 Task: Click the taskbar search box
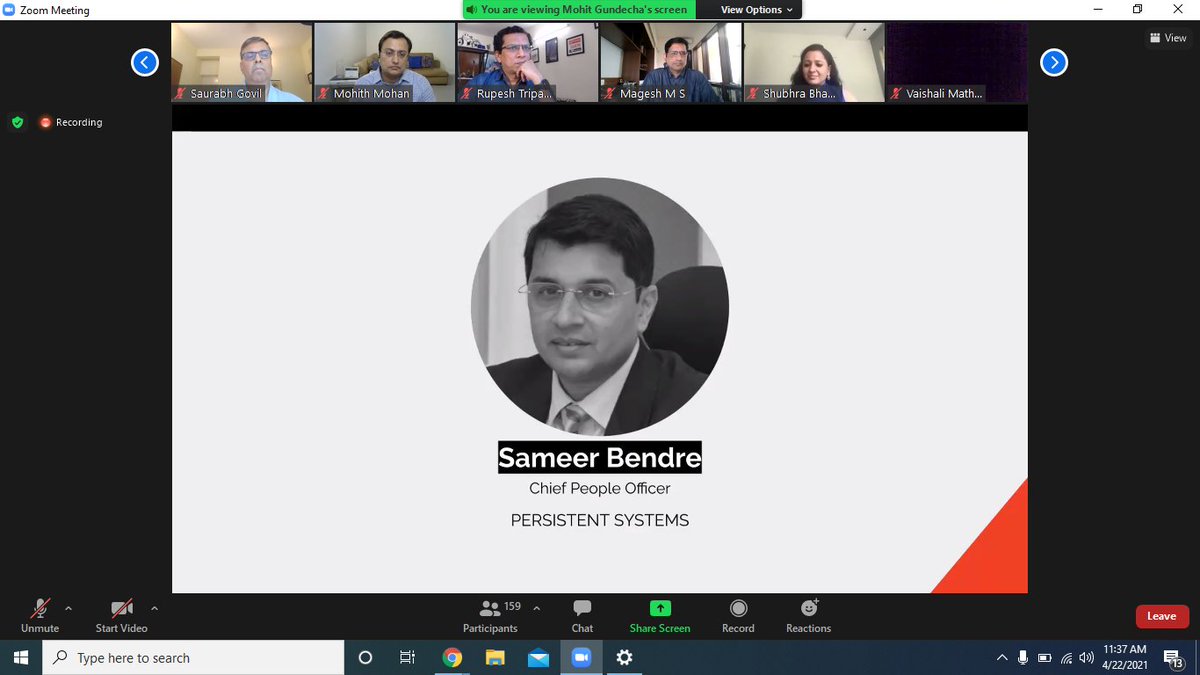click(x=195, y=658)
